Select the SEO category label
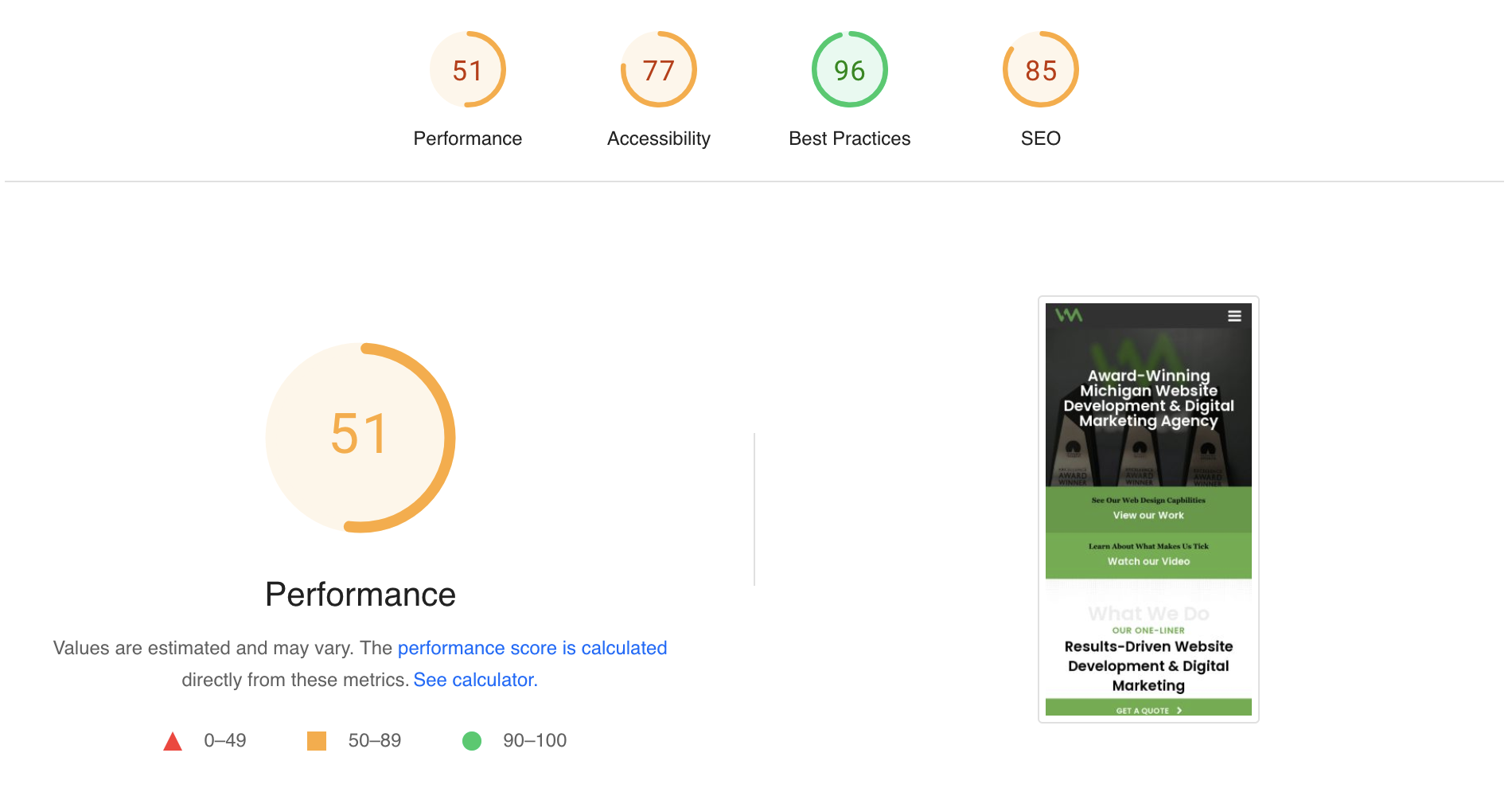This screenshot has width=1512, height=788. click(1040, 138)
